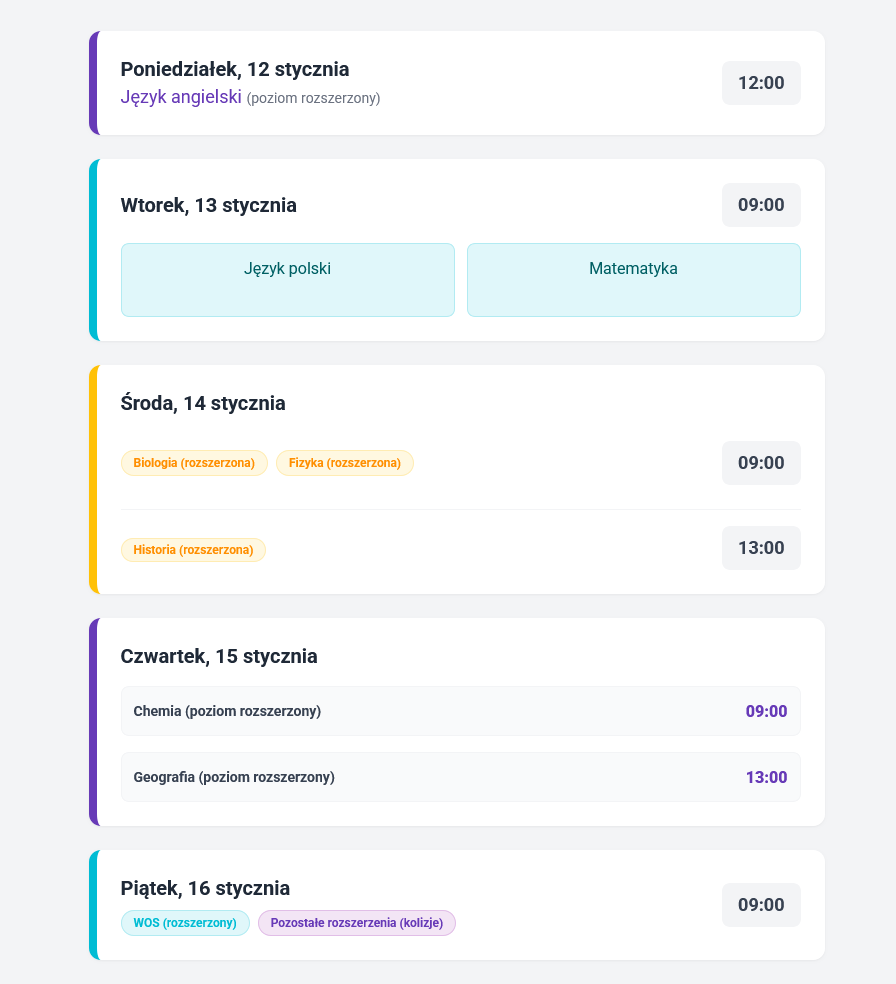This screenshot has height=984, width=896.
Task: Click the Fizyka (rozszerzona) tag
Action: pos(344,463)
